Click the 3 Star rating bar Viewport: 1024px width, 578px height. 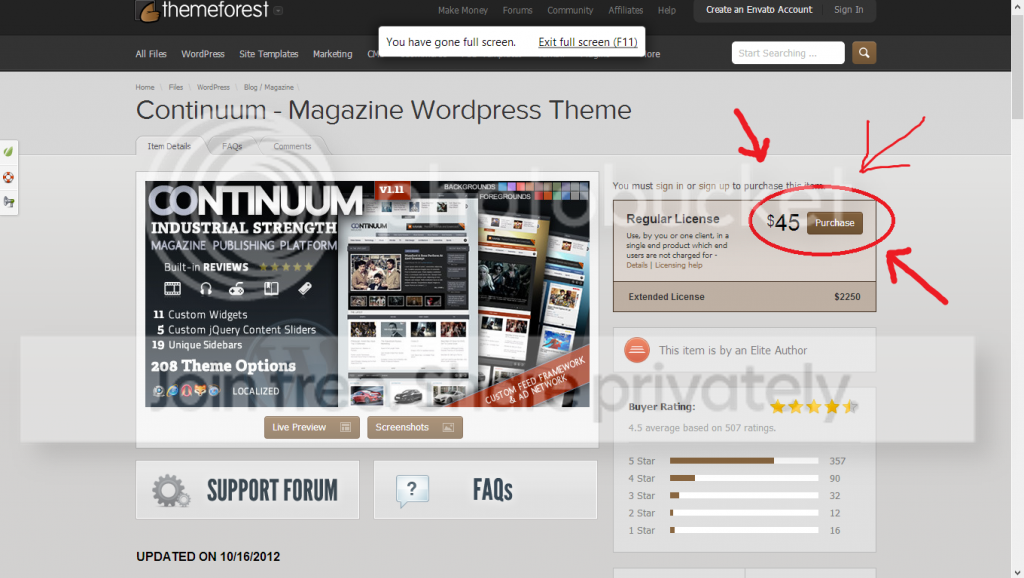point(744,496)
